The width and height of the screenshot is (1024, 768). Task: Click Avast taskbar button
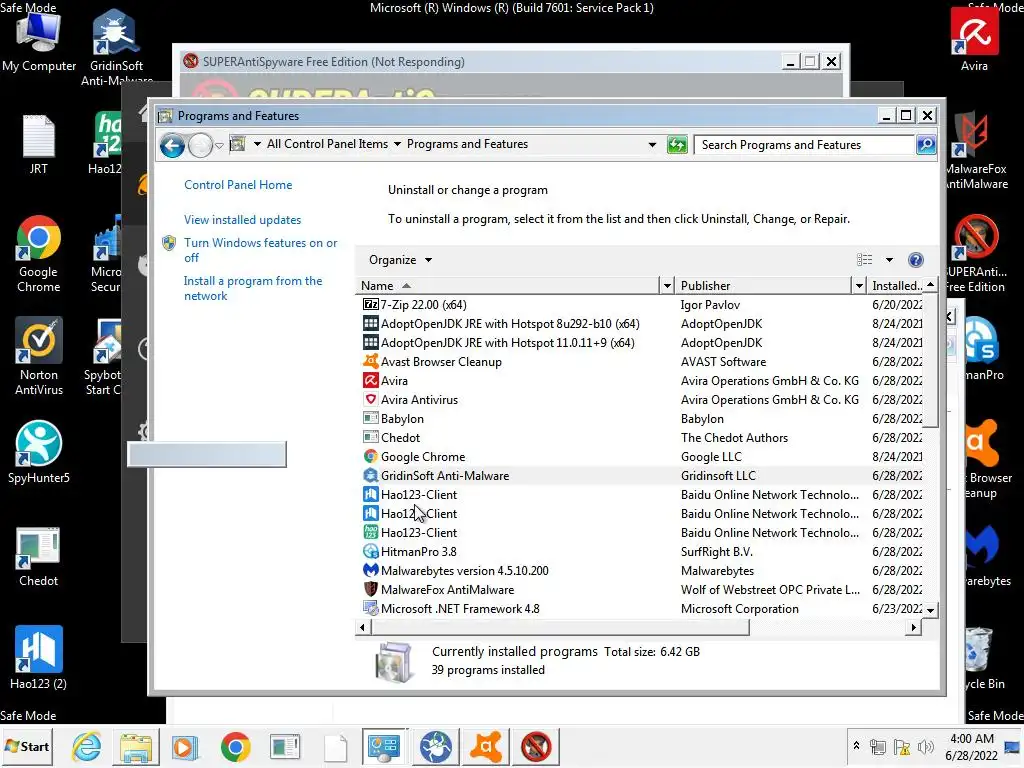(x=486, y=746)
